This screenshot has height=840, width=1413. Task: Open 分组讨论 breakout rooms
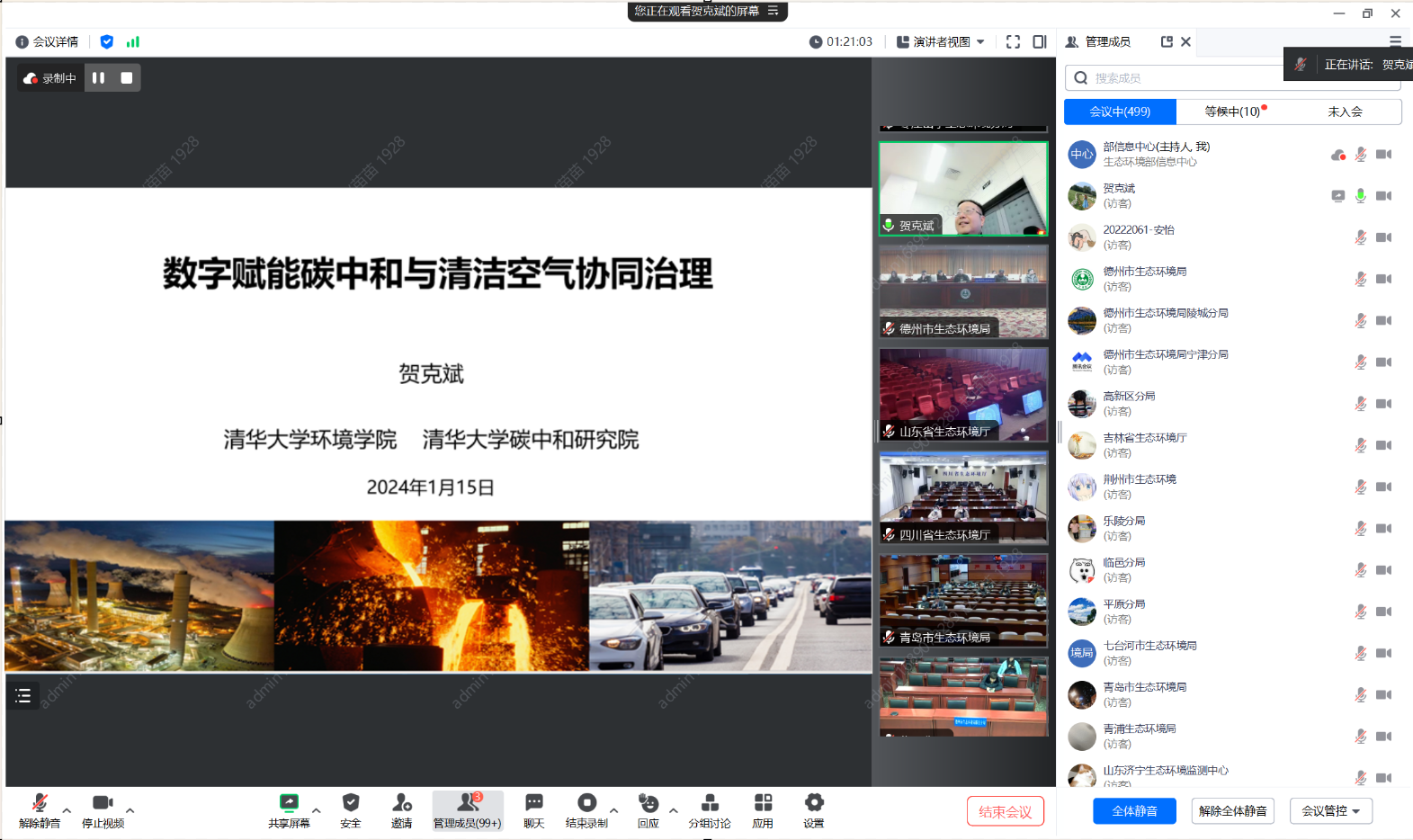tap(710, 803)
